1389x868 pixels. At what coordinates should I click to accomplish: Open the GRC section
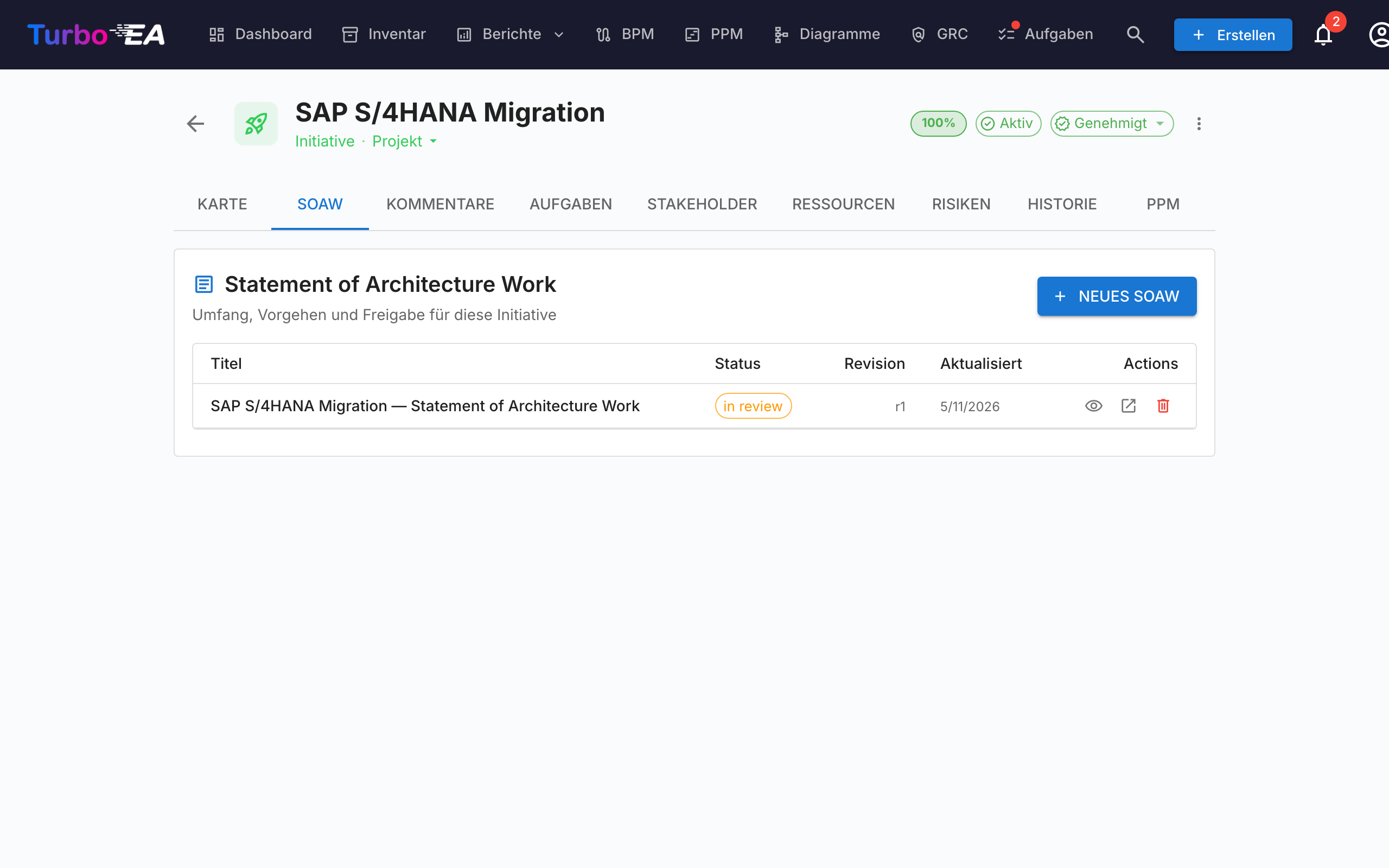click(939, 34)
